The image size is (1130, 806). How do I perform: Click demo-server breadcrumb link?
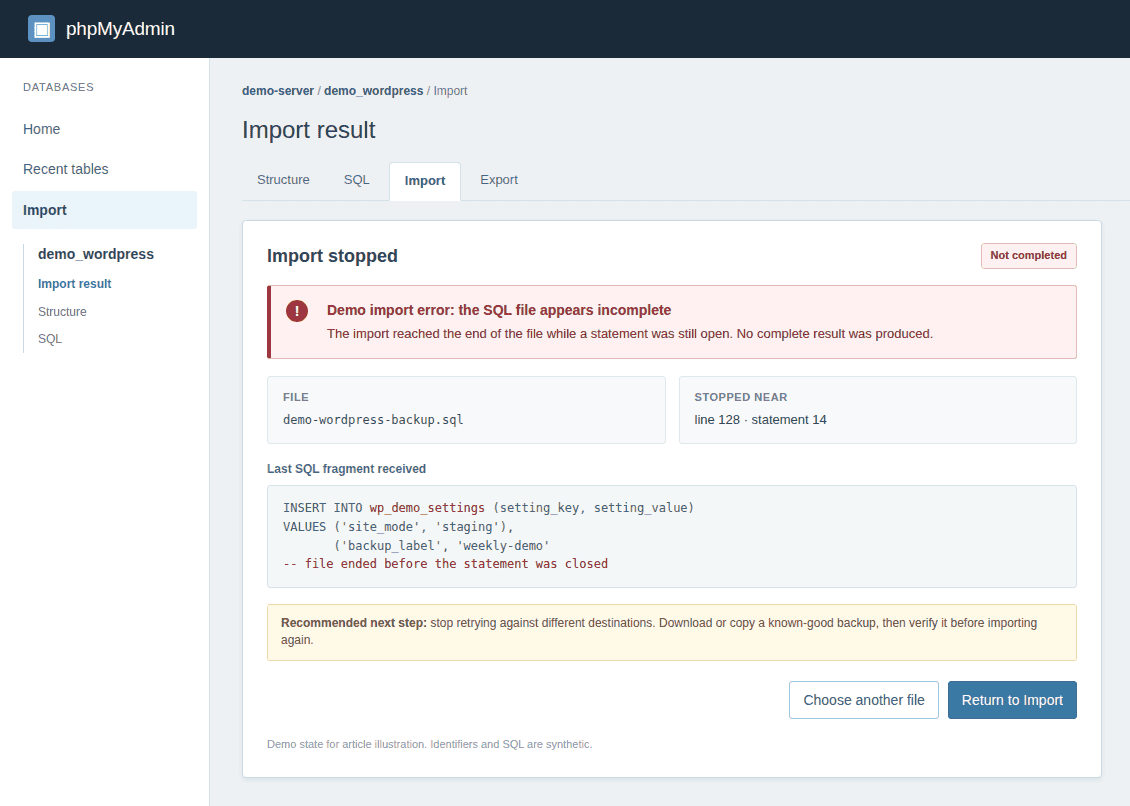point(278,91)
